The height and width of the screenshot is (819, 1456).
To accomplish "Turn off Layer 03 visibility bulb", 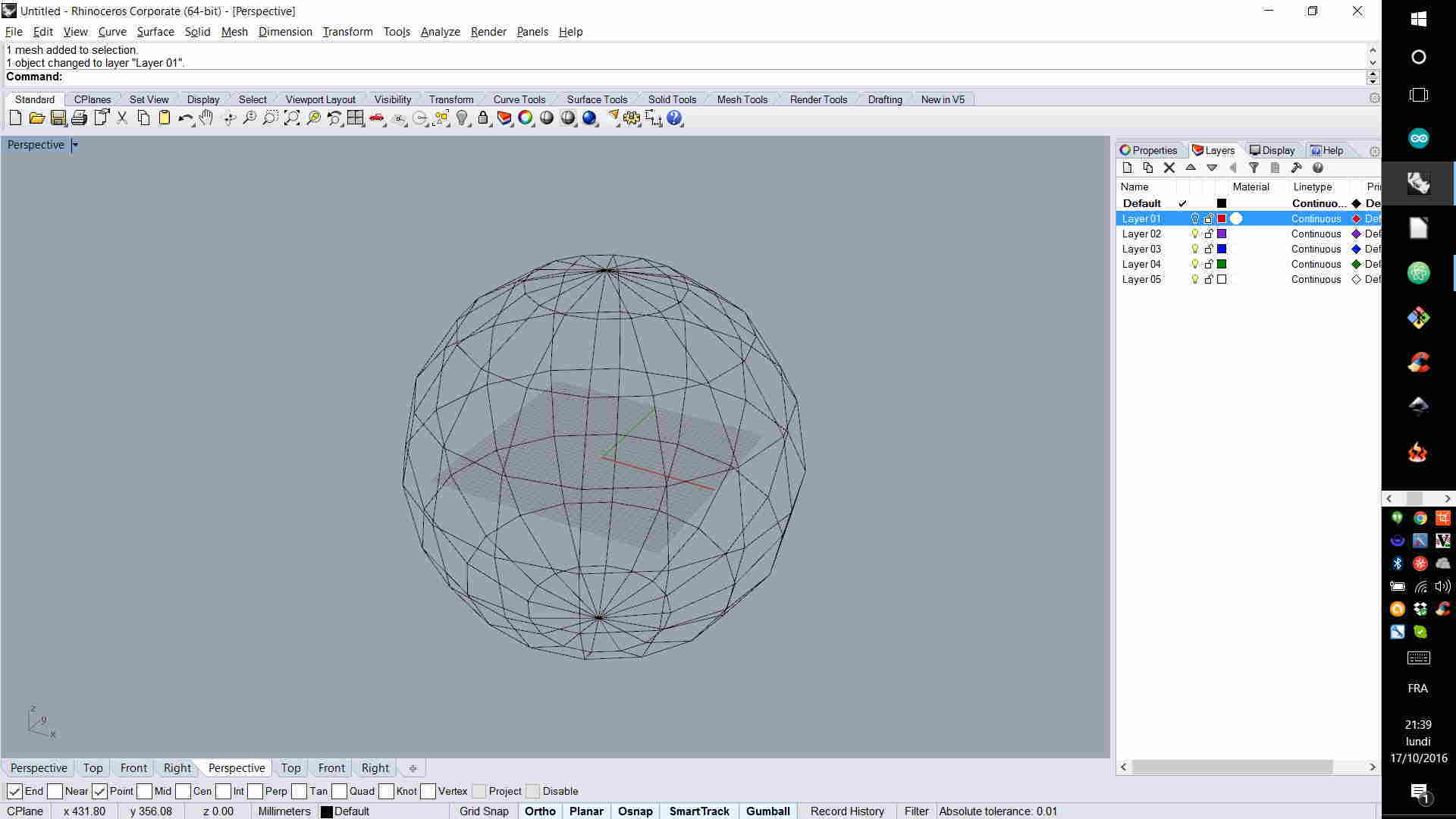I will tap(1195, 249).
